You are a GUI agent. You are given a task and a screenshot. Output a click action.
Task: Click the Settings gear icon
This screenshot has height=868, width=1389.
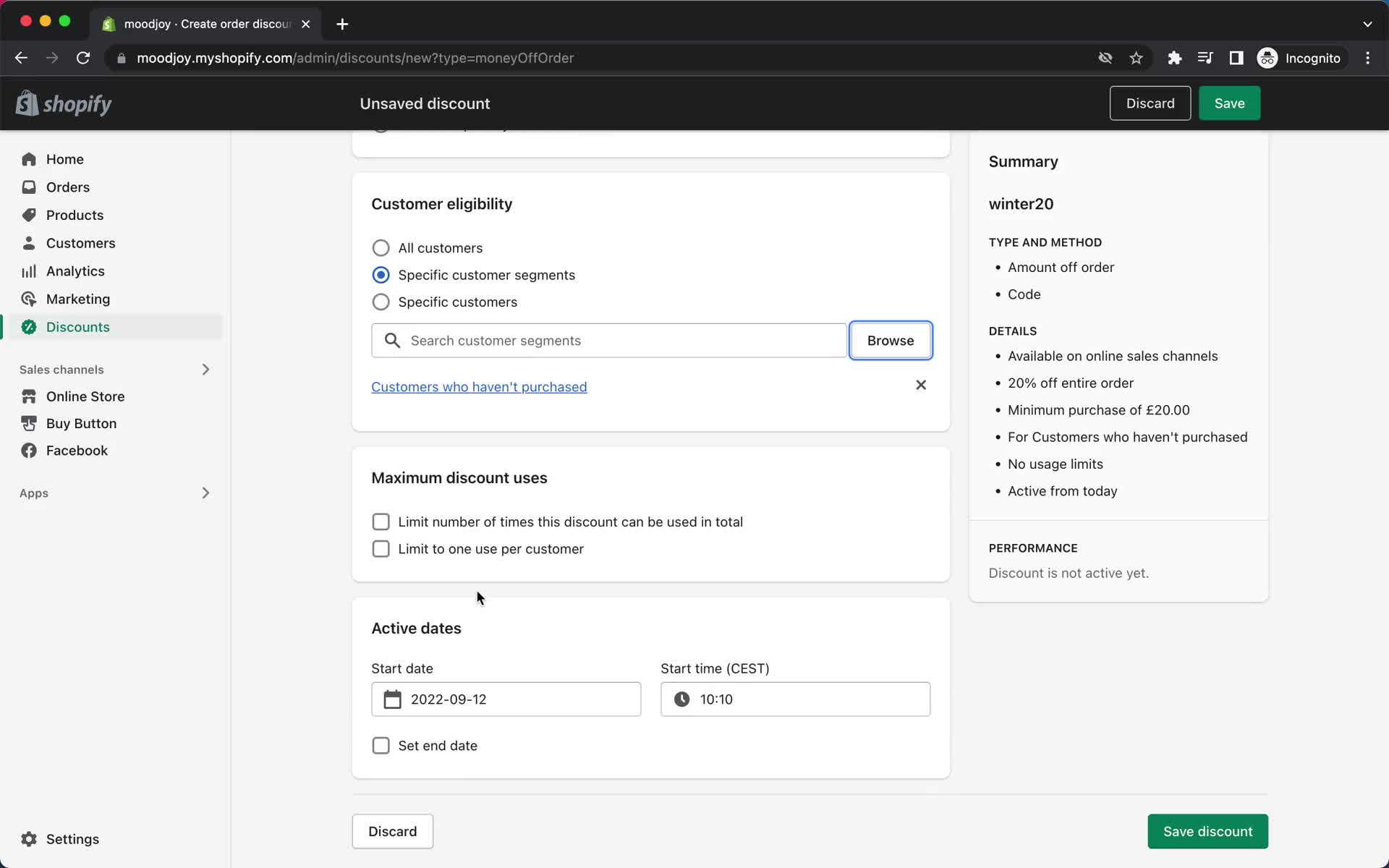tap(29, 839)
